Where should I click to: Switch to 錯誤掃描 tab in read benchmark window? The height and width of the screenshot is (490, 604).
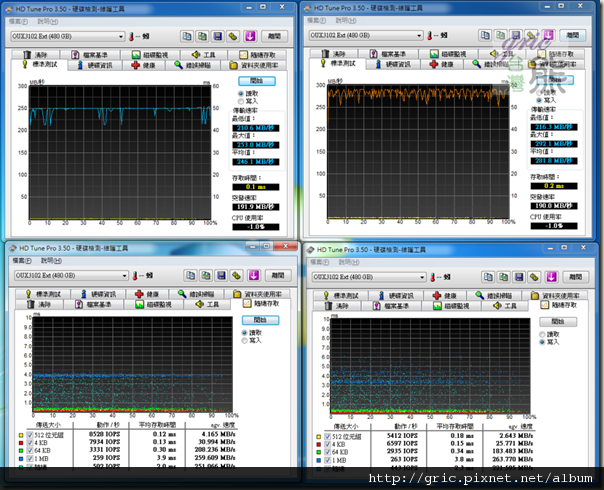(193, 65)
